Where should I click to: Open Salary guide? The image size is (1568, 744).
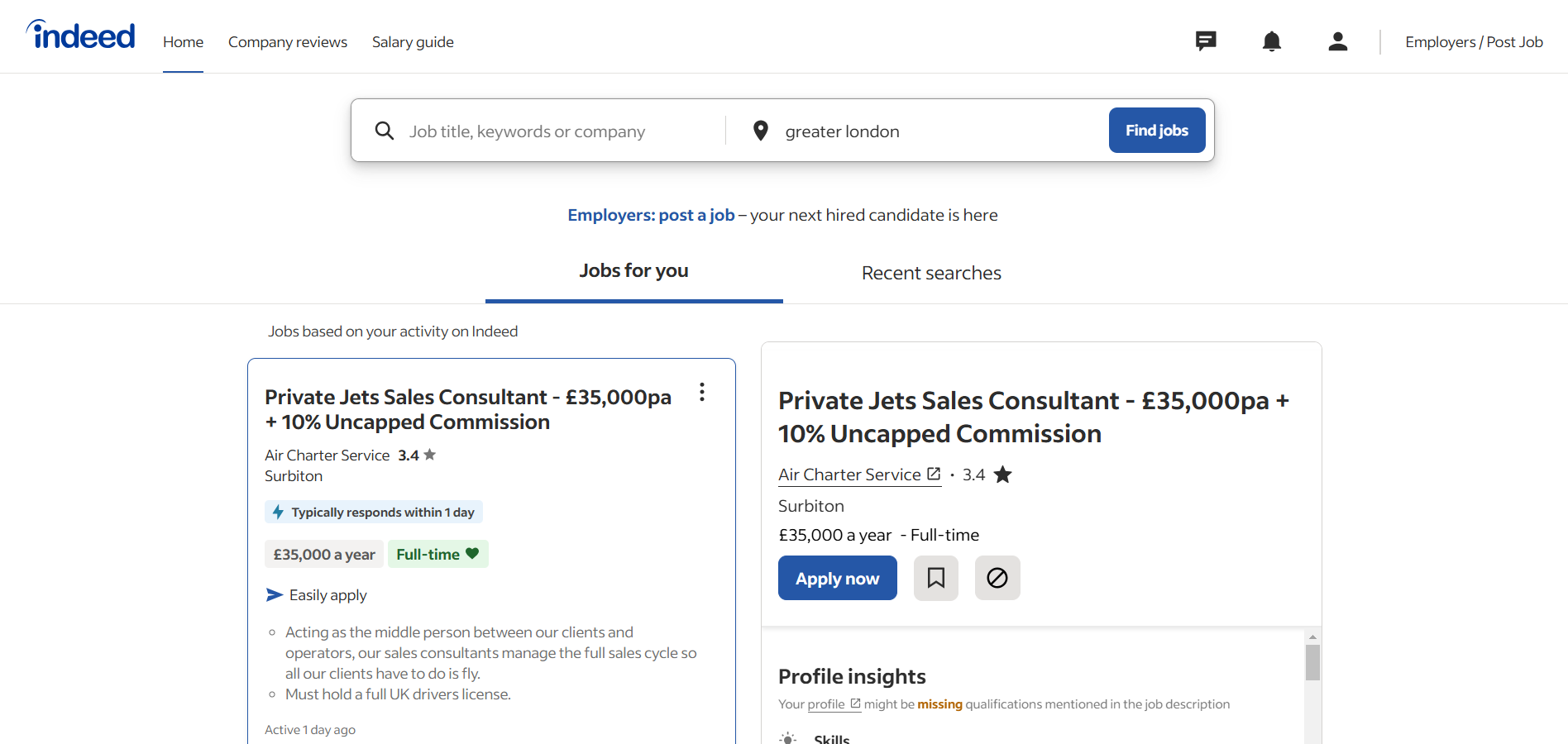click(x=413, y=42)
